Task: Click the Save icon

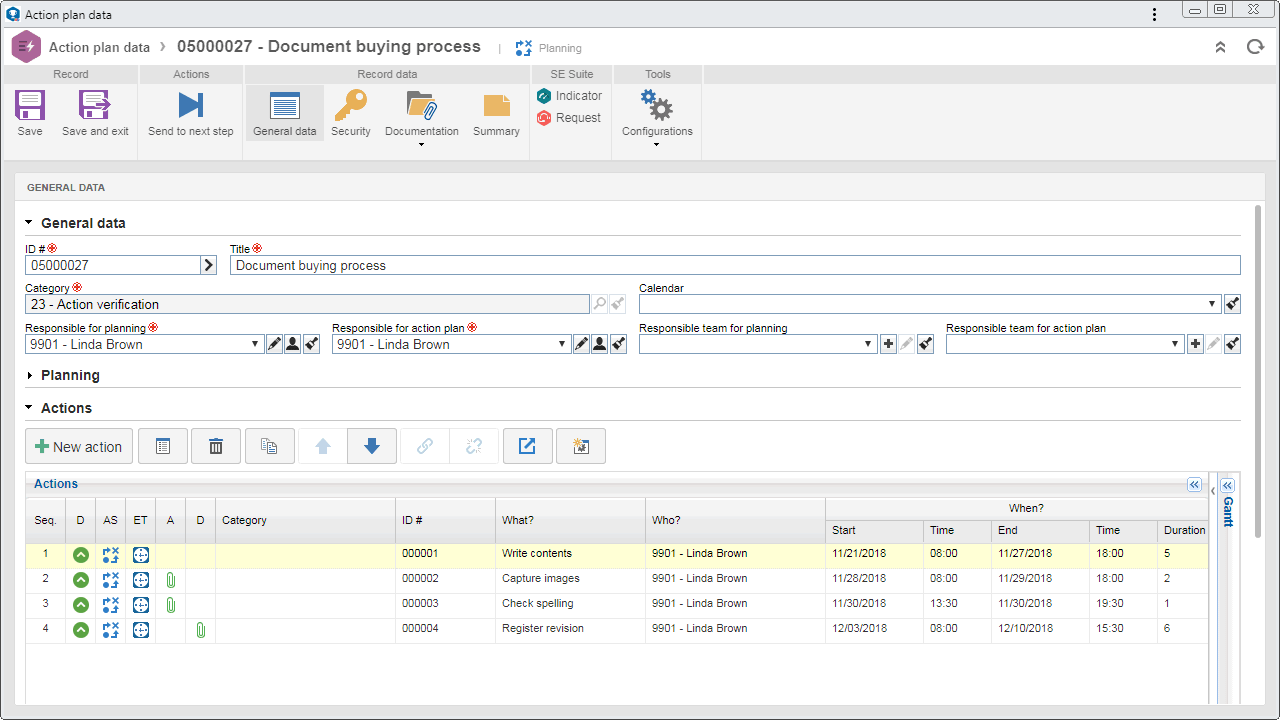Action: pos(30,105)
